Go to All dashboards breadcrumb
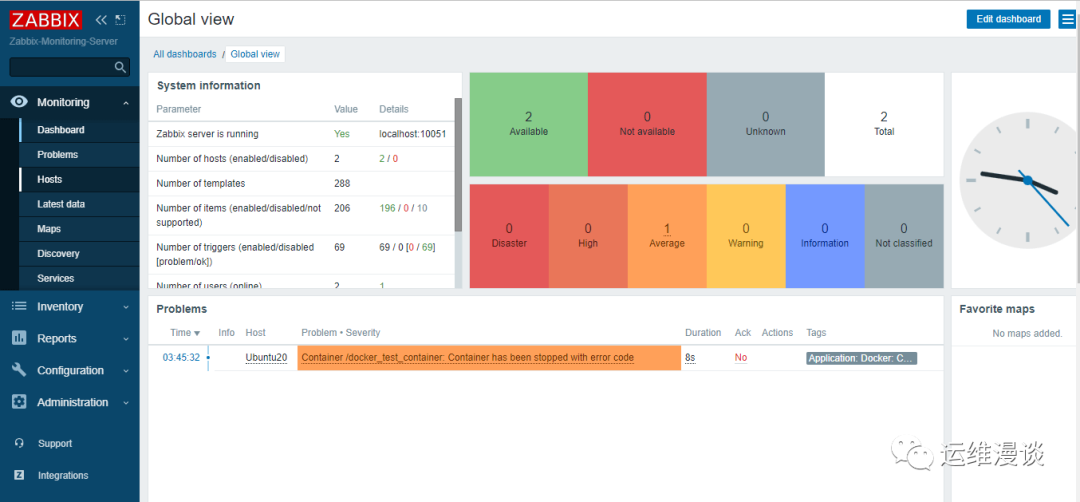This screenshot has width=1080, height=502. 185,54
